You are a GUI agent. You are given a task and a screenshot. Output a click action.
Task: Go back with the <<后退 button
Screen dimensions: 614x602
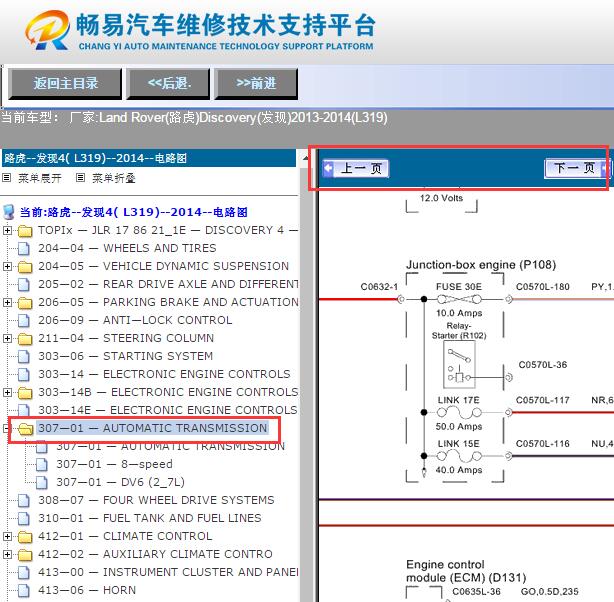click(x=168, y=83)
